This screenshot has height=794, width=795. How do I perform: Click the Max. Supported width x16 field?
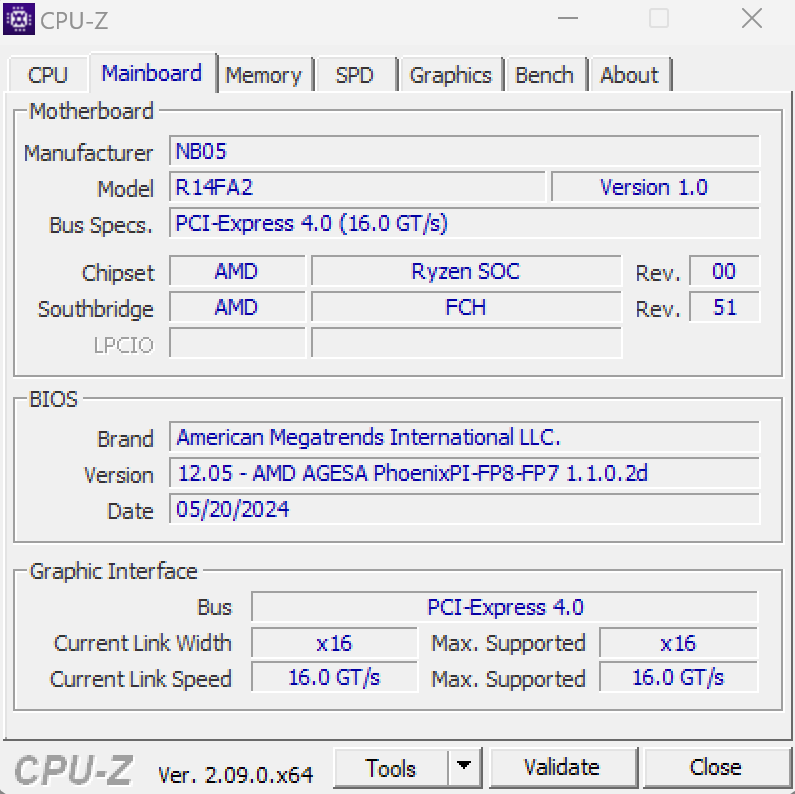(678, 643)
